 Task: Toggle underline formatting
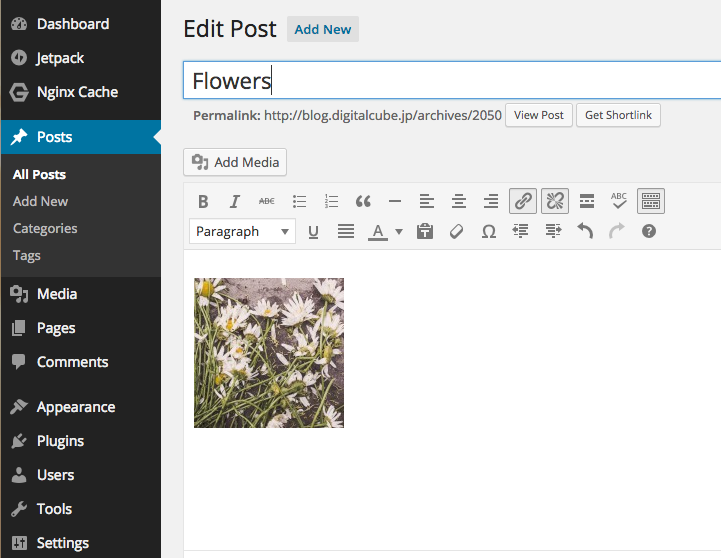pyautogui.click(x=313, y=231)
